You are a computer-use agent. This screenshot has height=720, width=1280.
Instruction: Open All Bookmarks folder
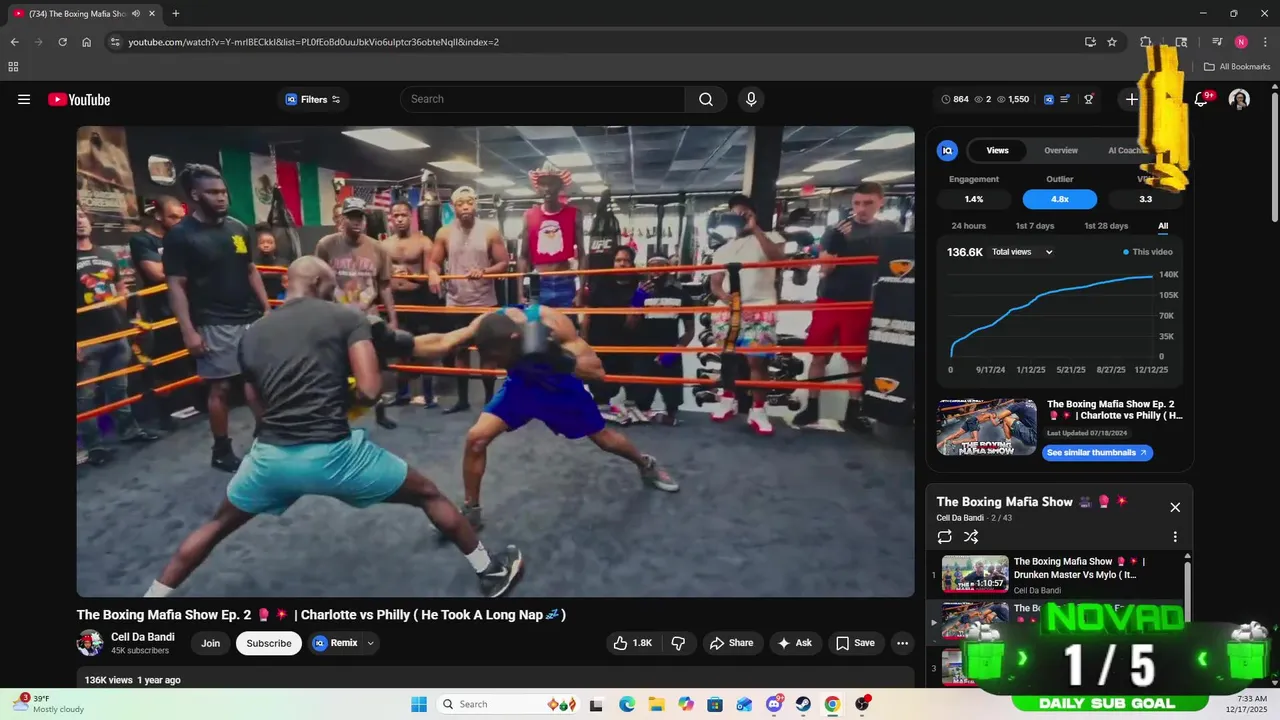1237,67
